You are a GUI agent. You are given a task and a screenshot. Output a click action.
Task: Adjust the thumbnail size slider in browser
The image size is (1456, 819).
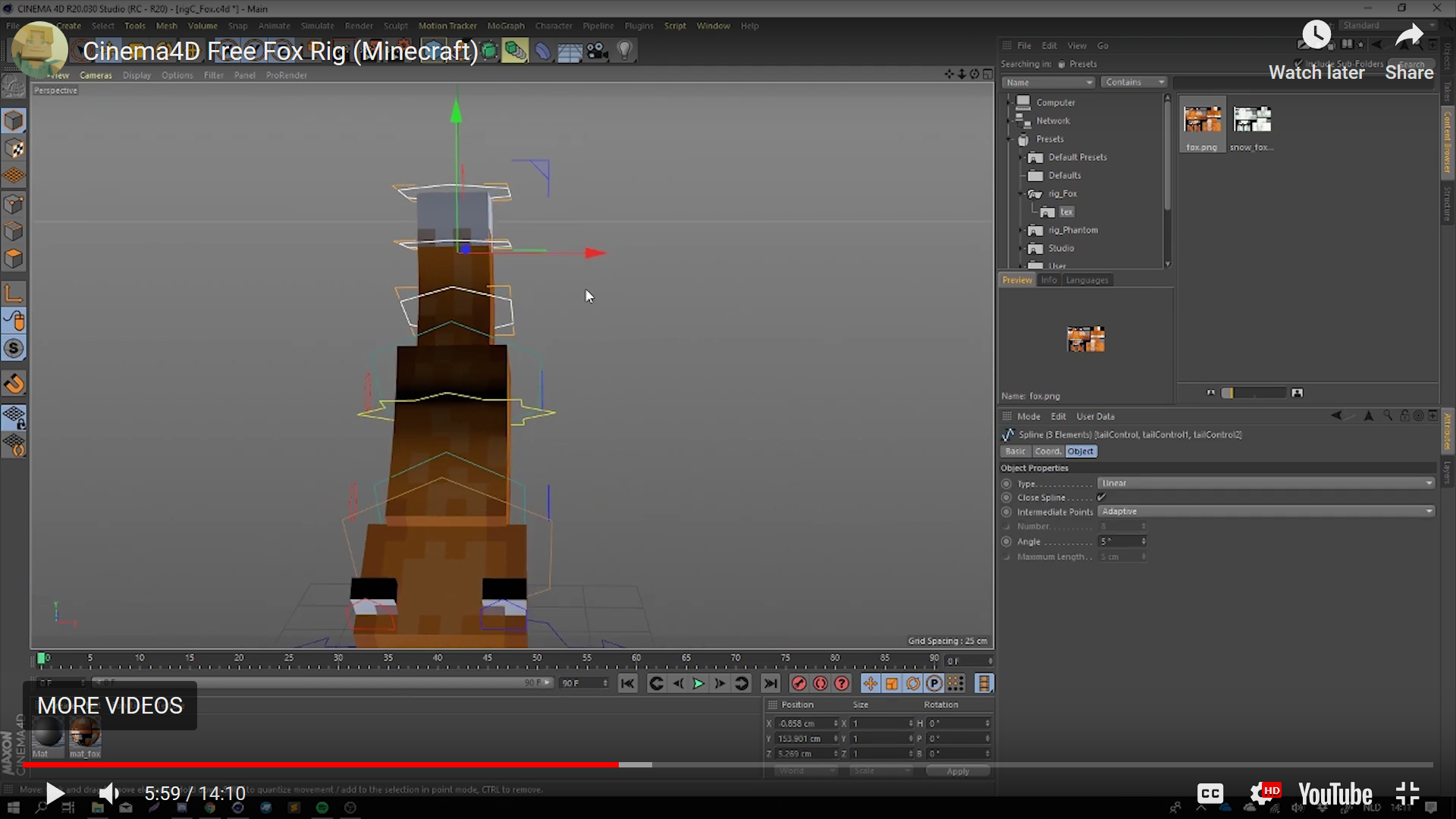coord(1254,393)
